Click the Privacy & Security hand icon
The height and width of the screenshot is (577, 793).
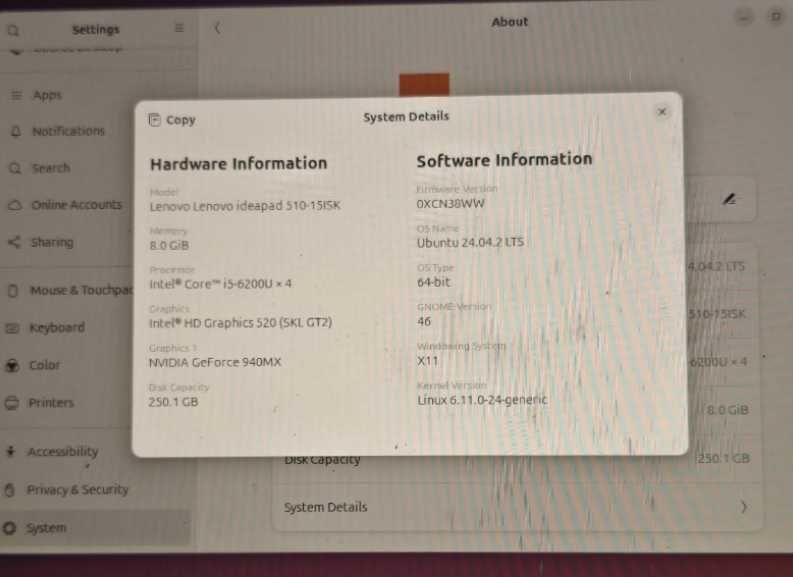tap(10, 490)
